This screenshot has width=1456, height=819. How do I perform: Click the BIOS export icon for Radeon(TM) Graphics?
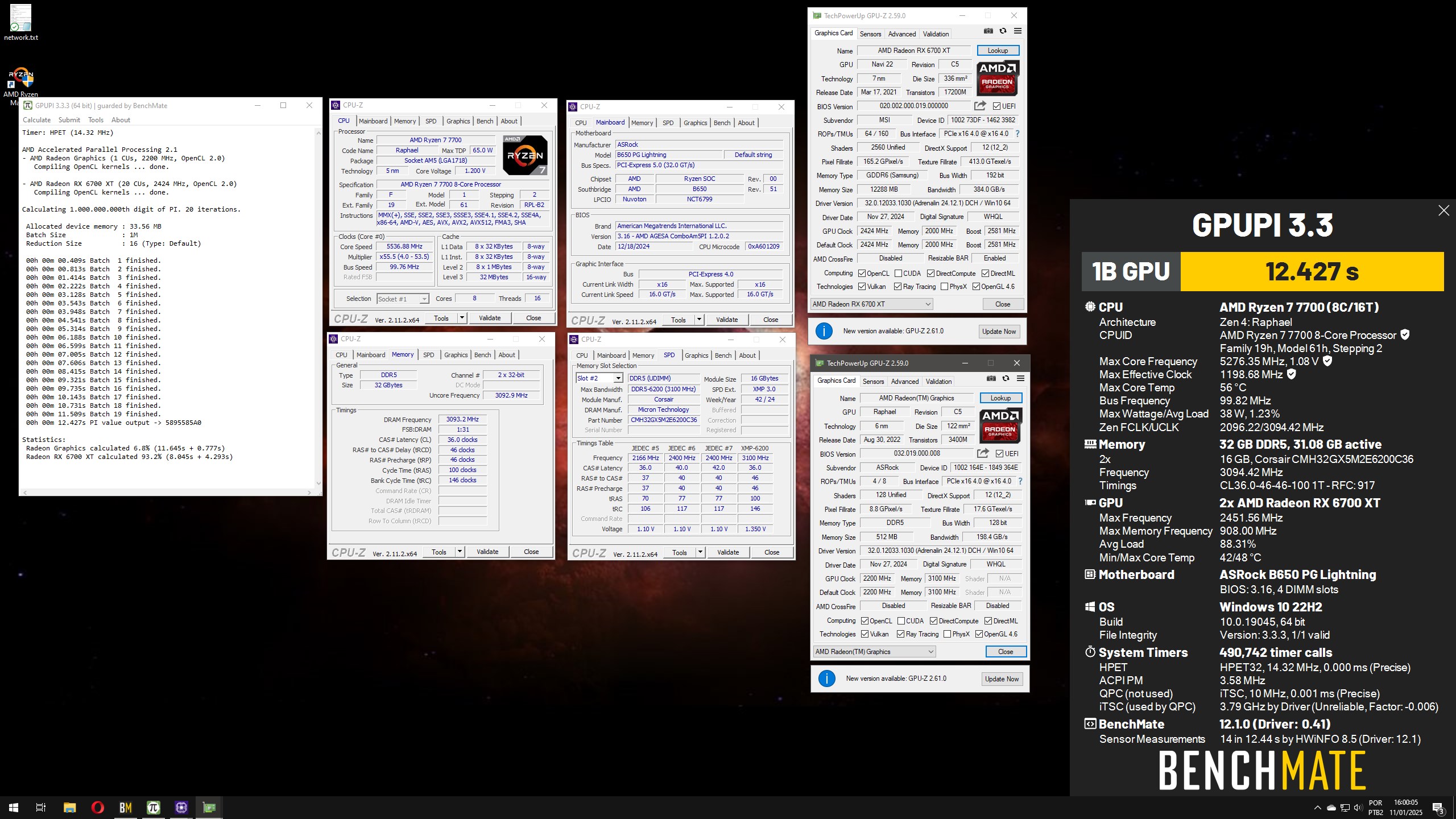click(x=983, y=453)
